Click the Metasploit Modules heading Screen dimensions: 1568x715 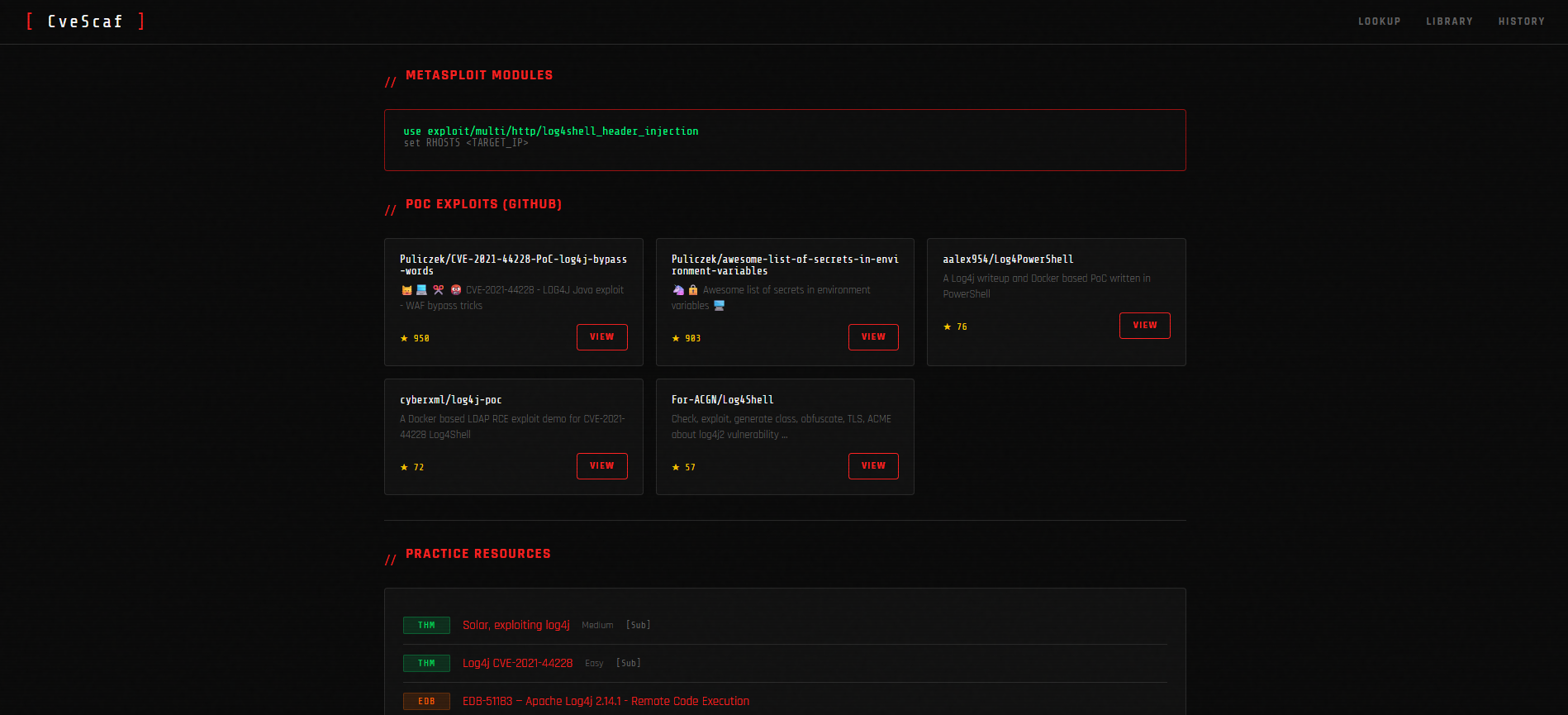click(479, 75)
